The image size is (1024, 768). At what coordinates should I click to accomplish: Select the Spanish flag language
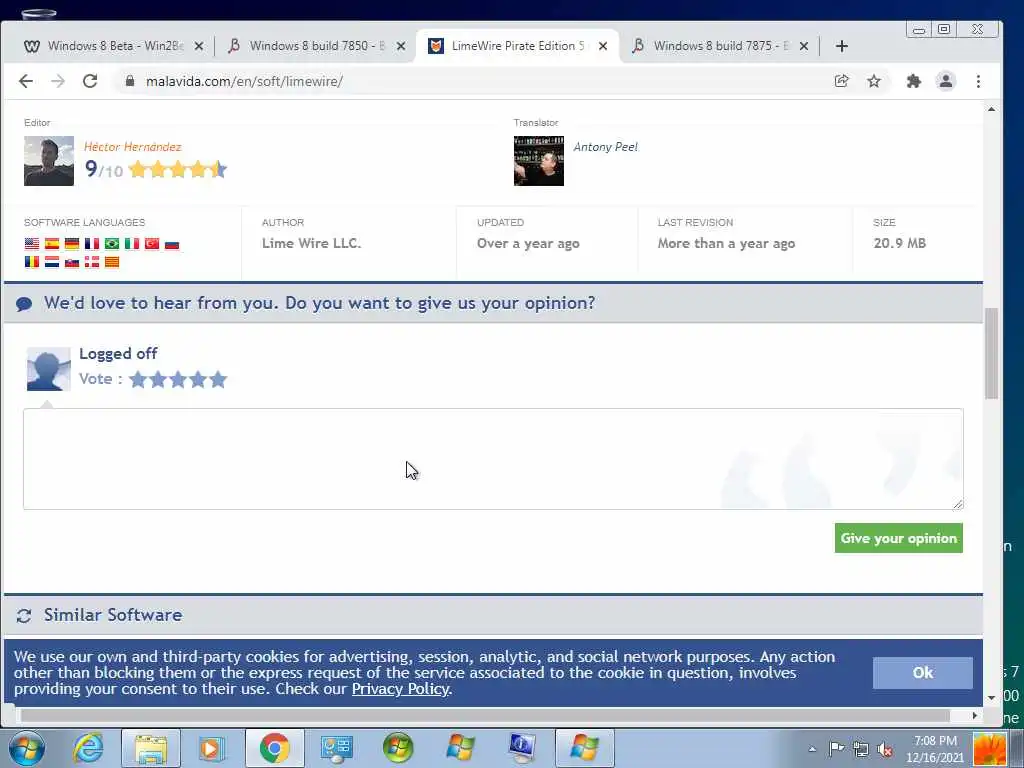pos(52,244)
